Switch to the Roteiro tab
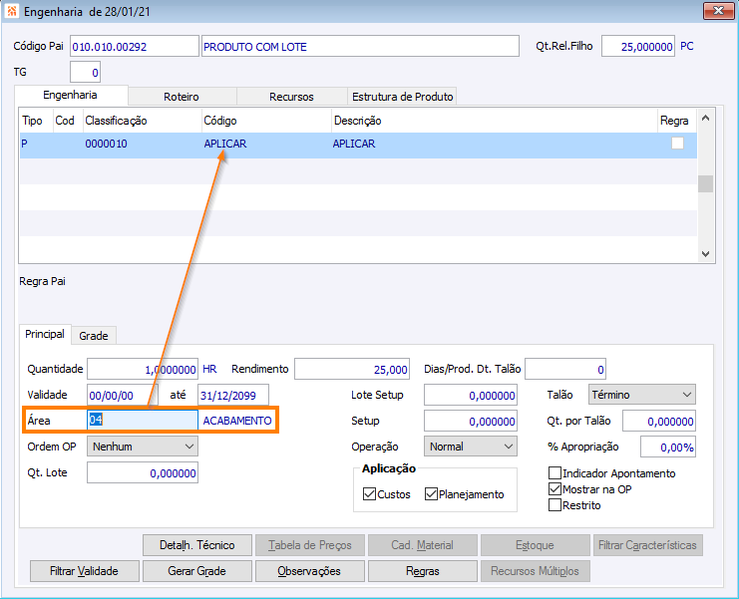This screenshot has height=599, width=739. (181, 97)
